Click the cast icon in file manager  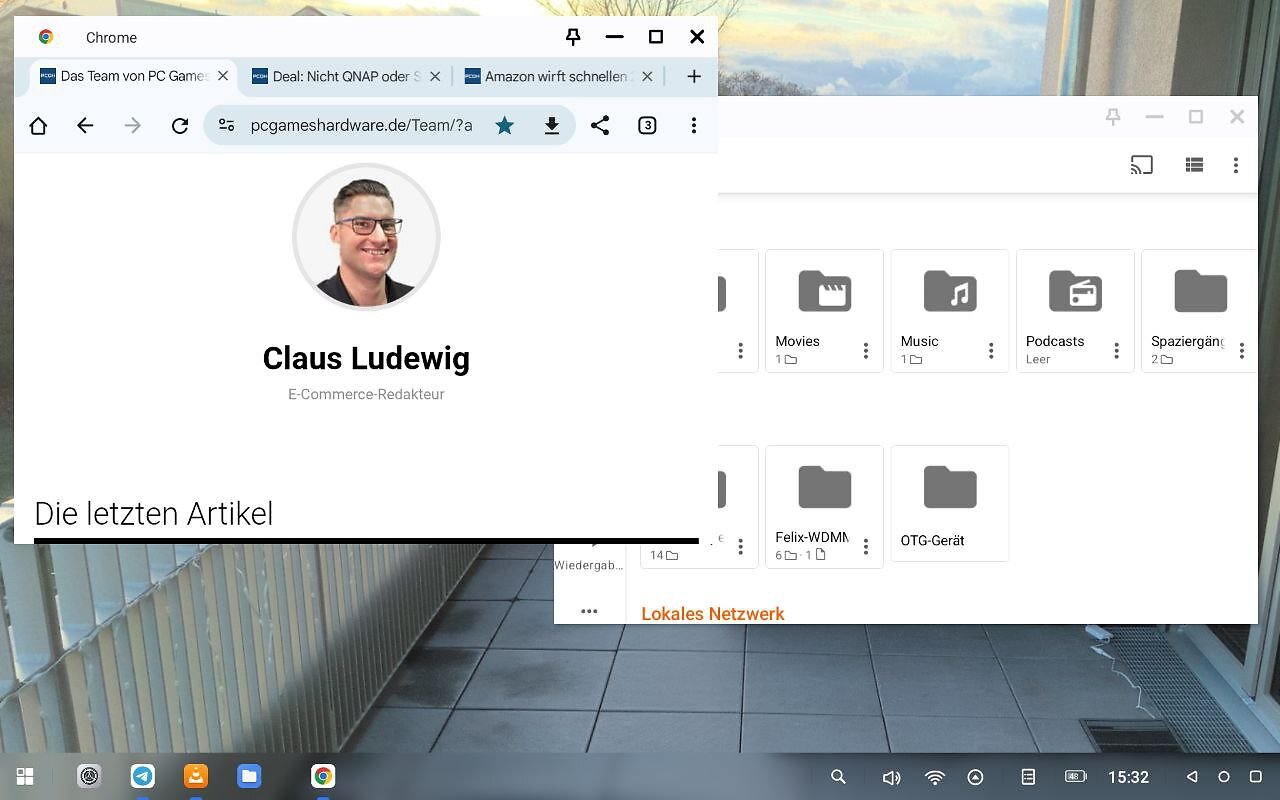(x=1142, y=165)
